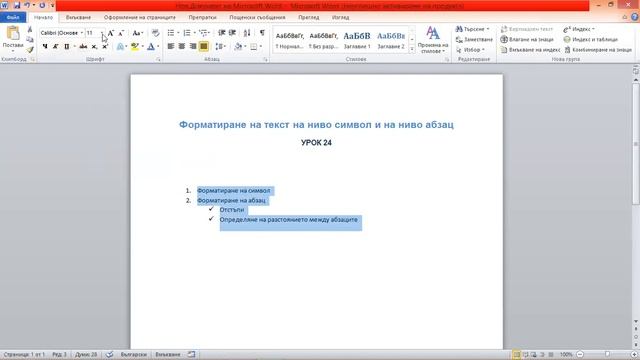Apply the Заглавие 2 style
Image resolution: width=640 pixels, height=360 pixels.
(391, 40)
